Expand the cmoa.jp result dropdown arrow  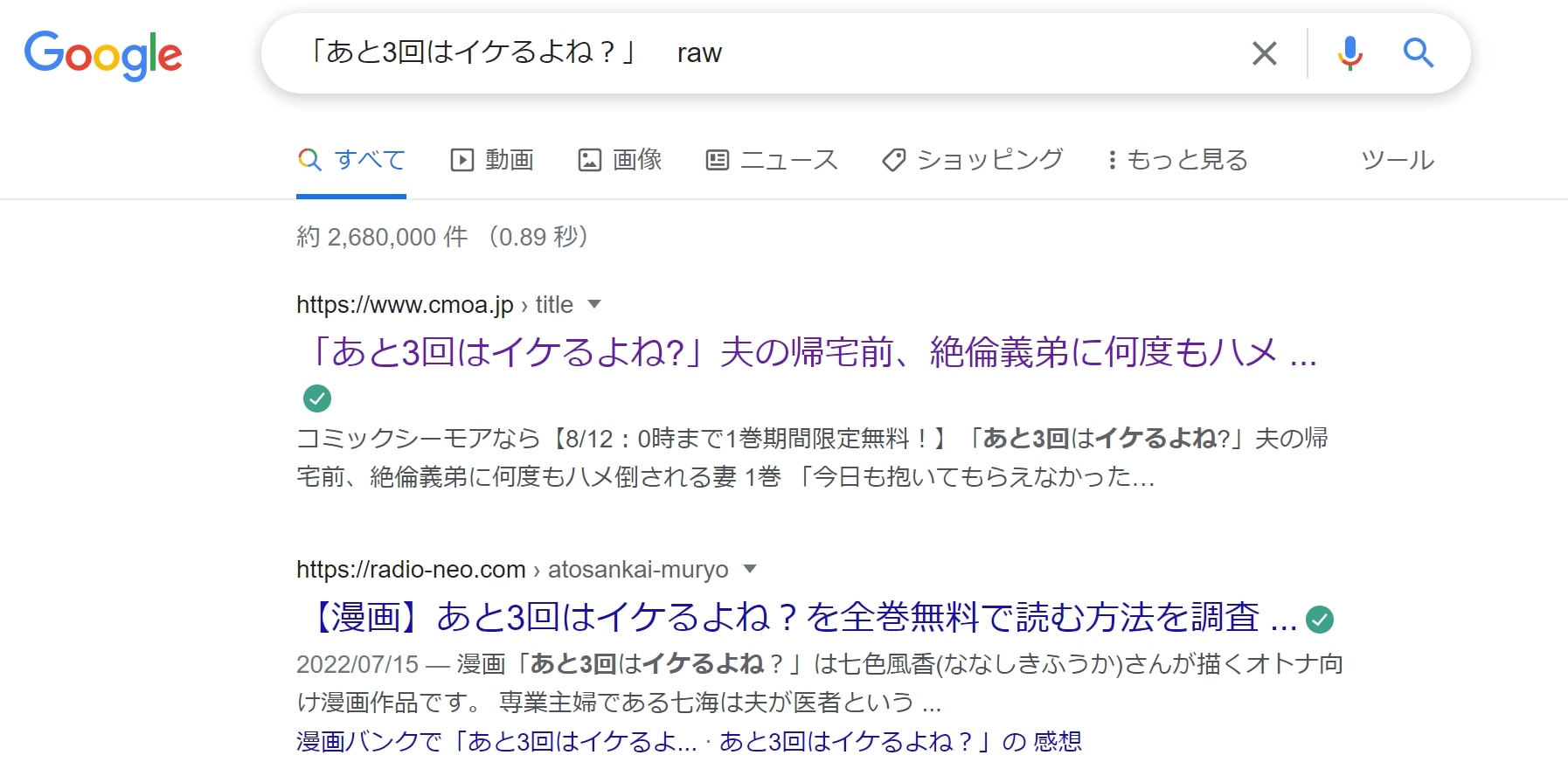(x=594, y=304)
